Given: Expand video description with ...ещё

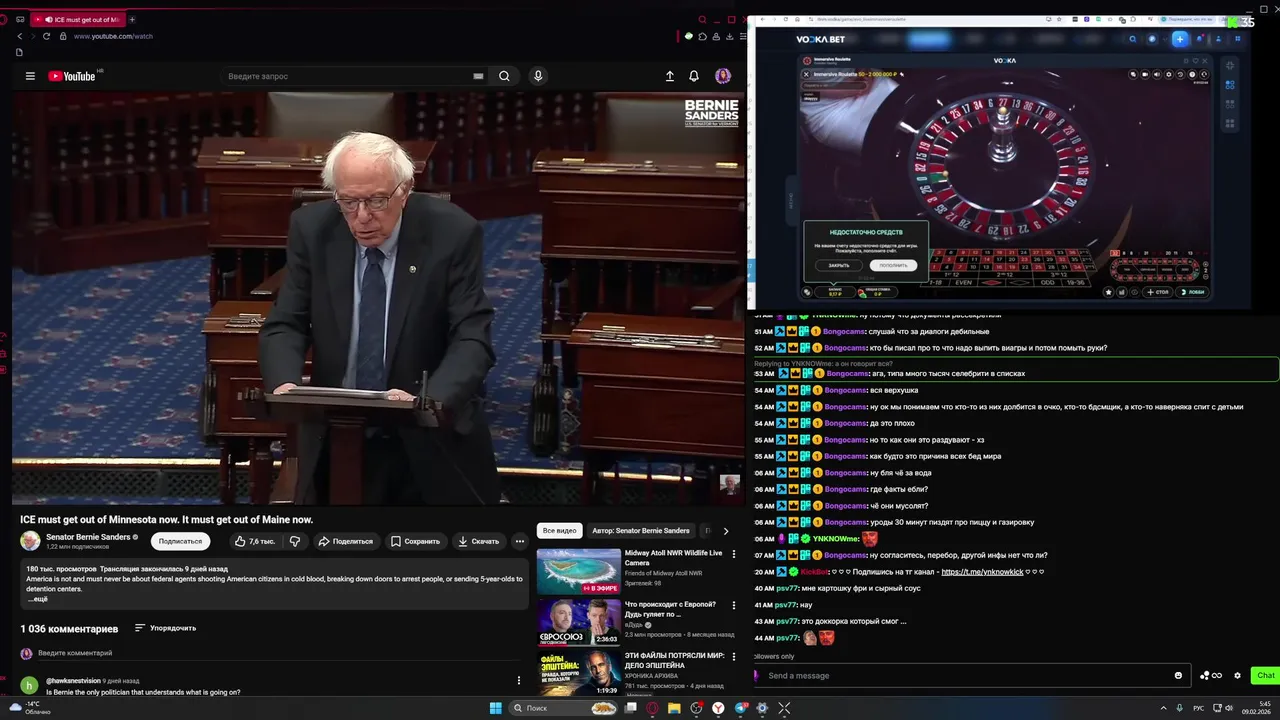Looking at the screenshot, I should pos(38,598).
